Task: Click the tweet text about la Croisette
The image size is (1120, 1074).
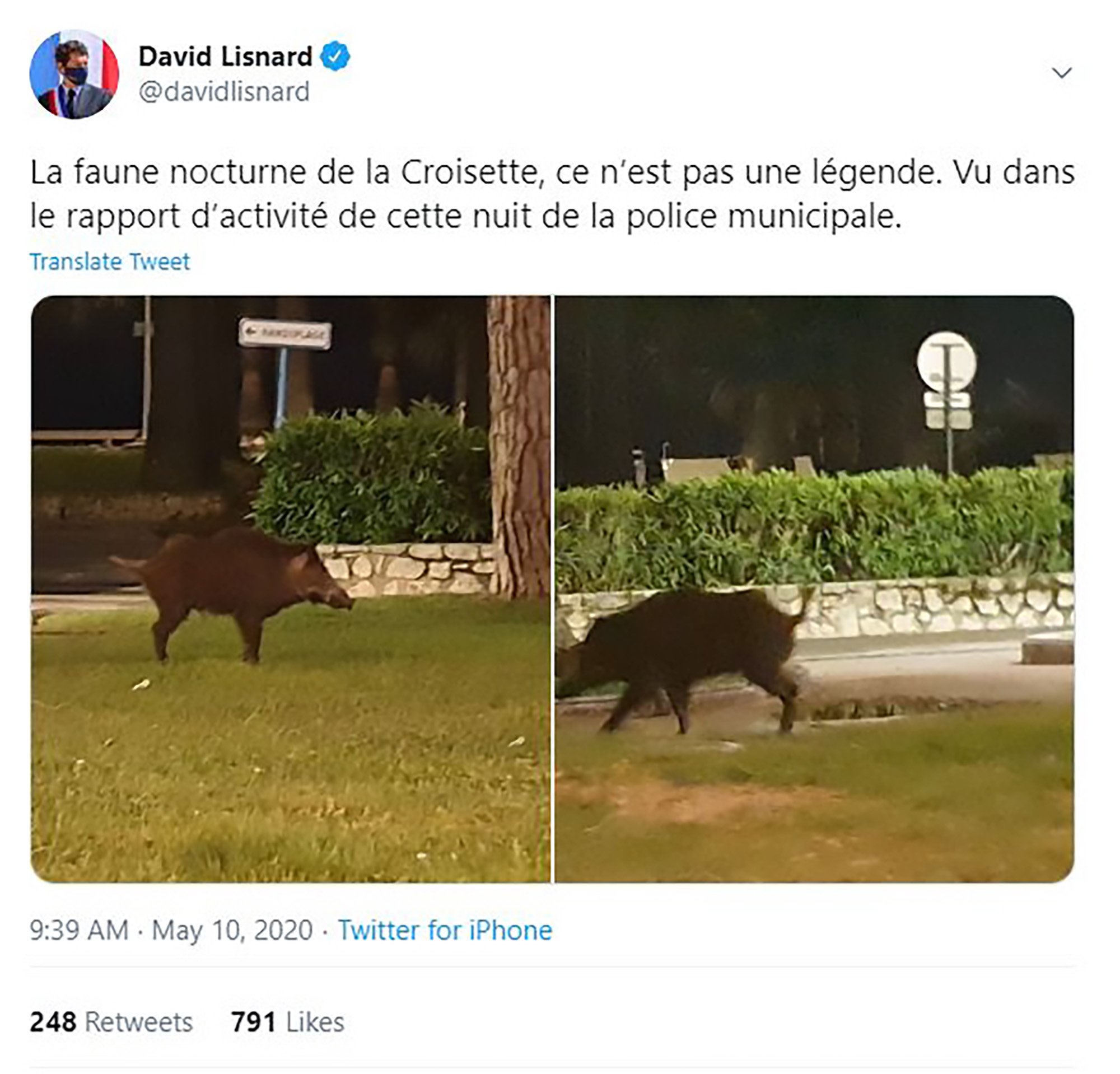Action: [552, 194]
